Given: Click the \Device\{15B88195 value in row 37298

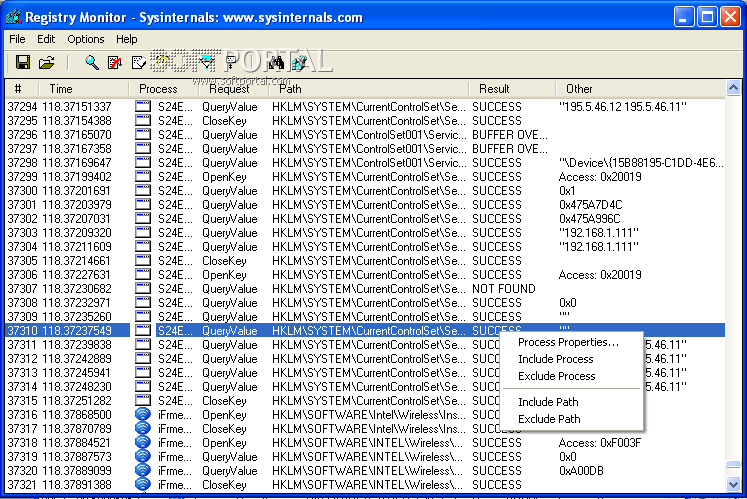Looking at the screenshot, I should pyautogui.click(x=641, y=163).
